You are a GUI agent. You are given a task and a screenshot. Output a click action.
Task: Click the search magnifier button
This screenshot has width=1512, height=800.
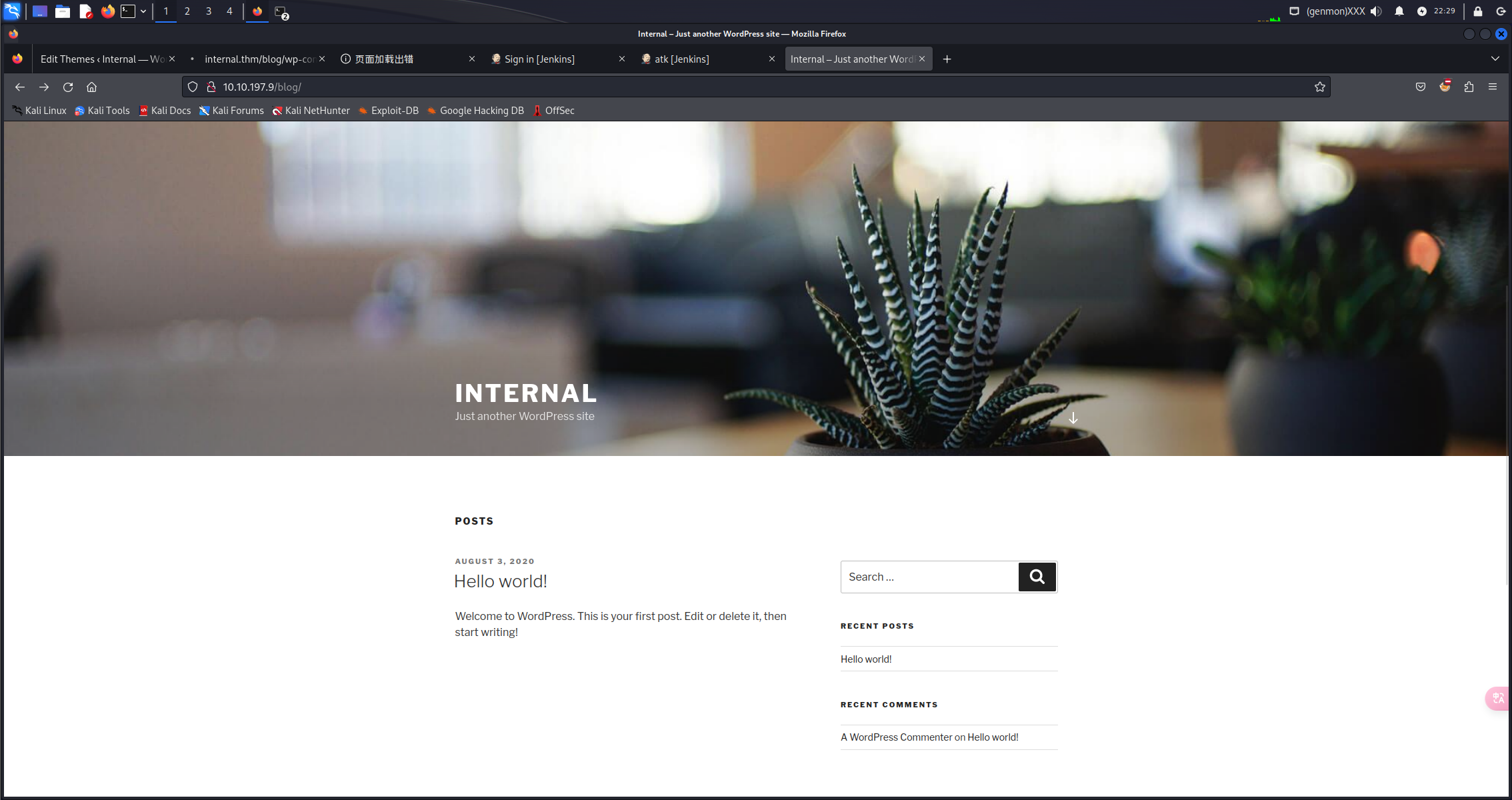(x=1037, y=577)
